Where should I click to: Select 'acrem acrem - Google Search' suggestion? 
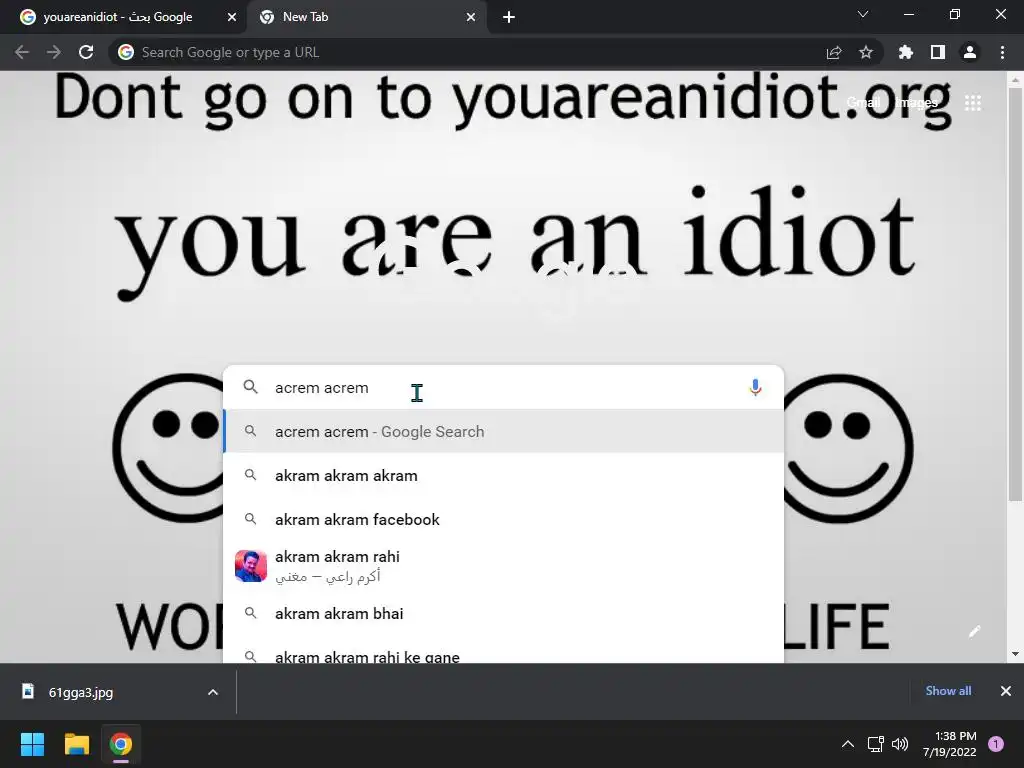[x=503, y=431]
